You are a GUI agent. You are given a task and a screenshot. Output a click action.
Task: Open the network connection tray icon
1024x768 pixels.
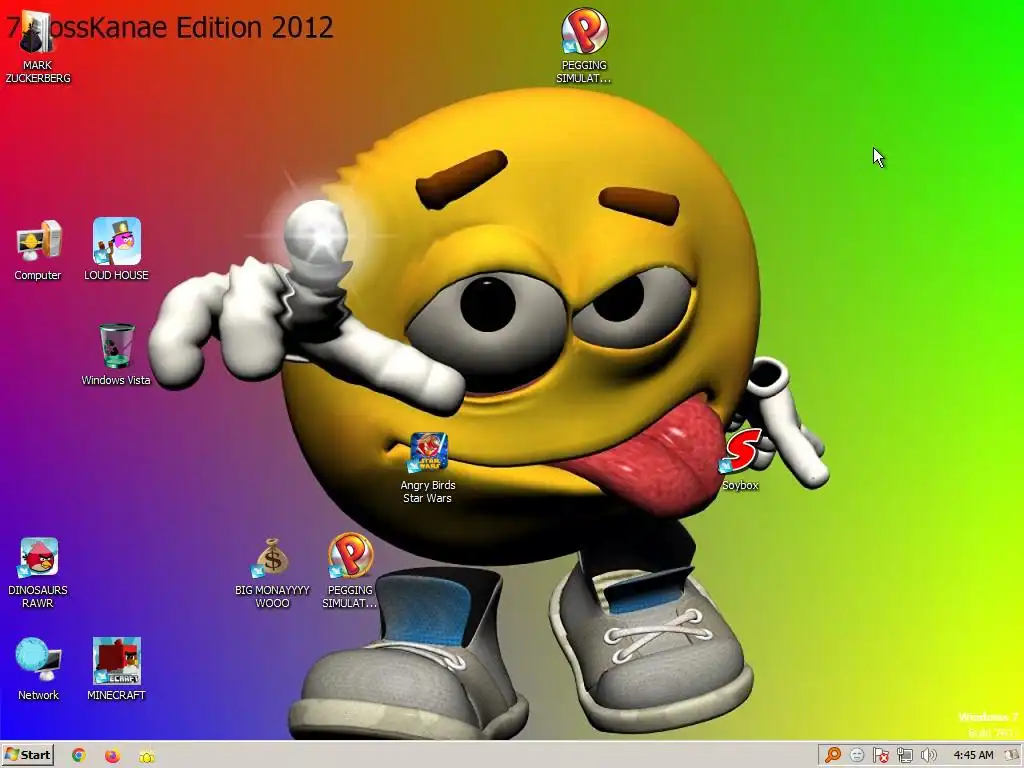(904, 756)
